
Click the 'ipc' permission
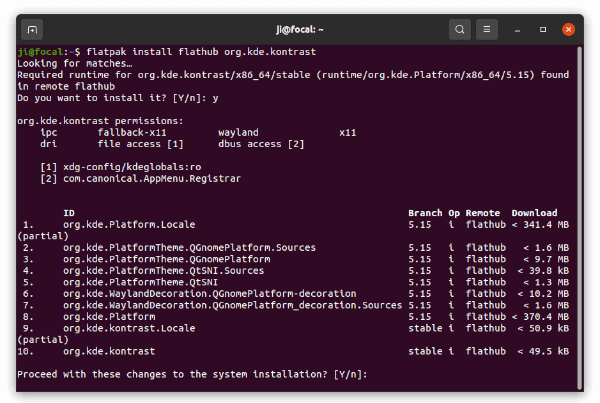pos(49,132)
